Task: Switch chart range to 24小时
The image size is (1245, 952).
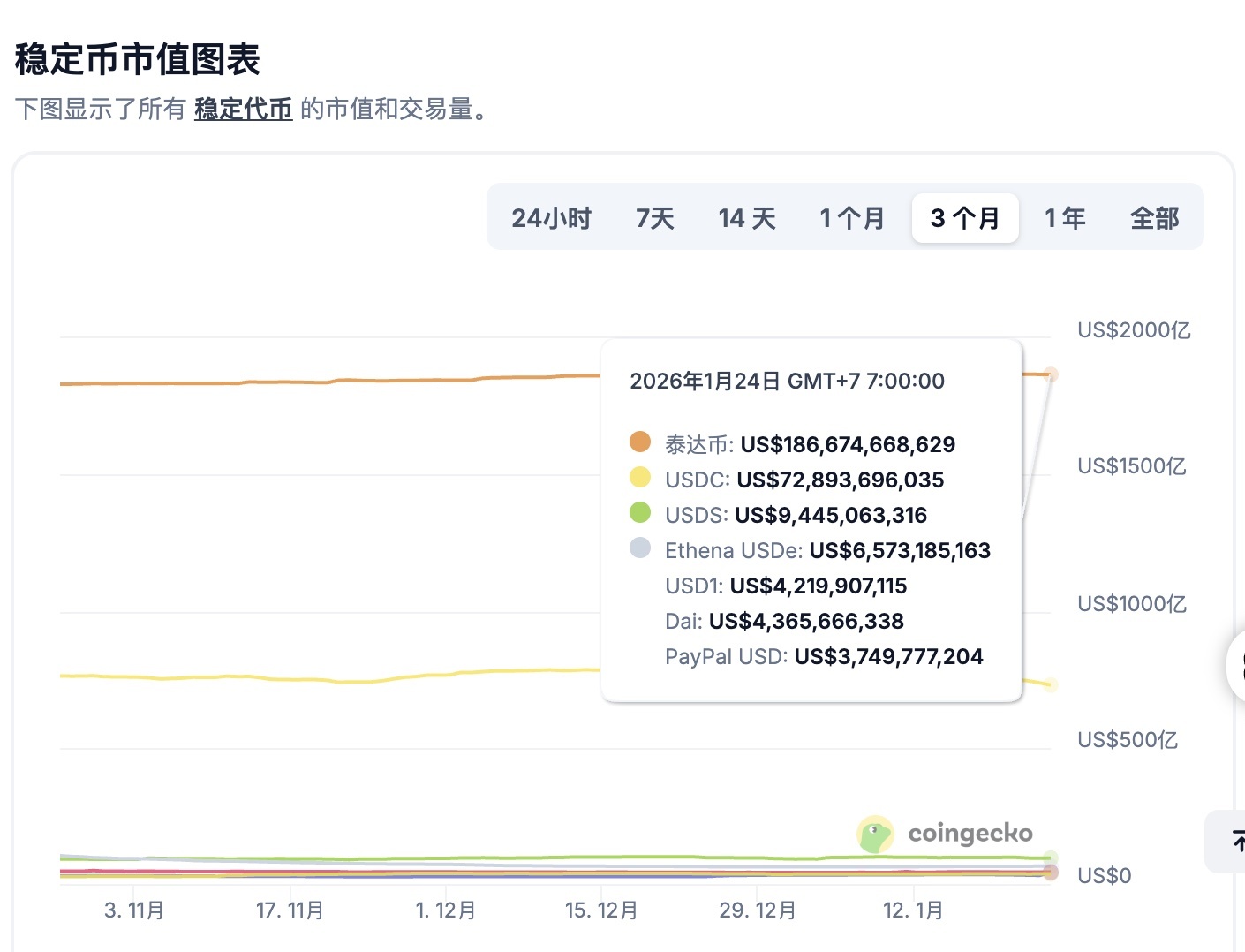Action: coord(551,218)
